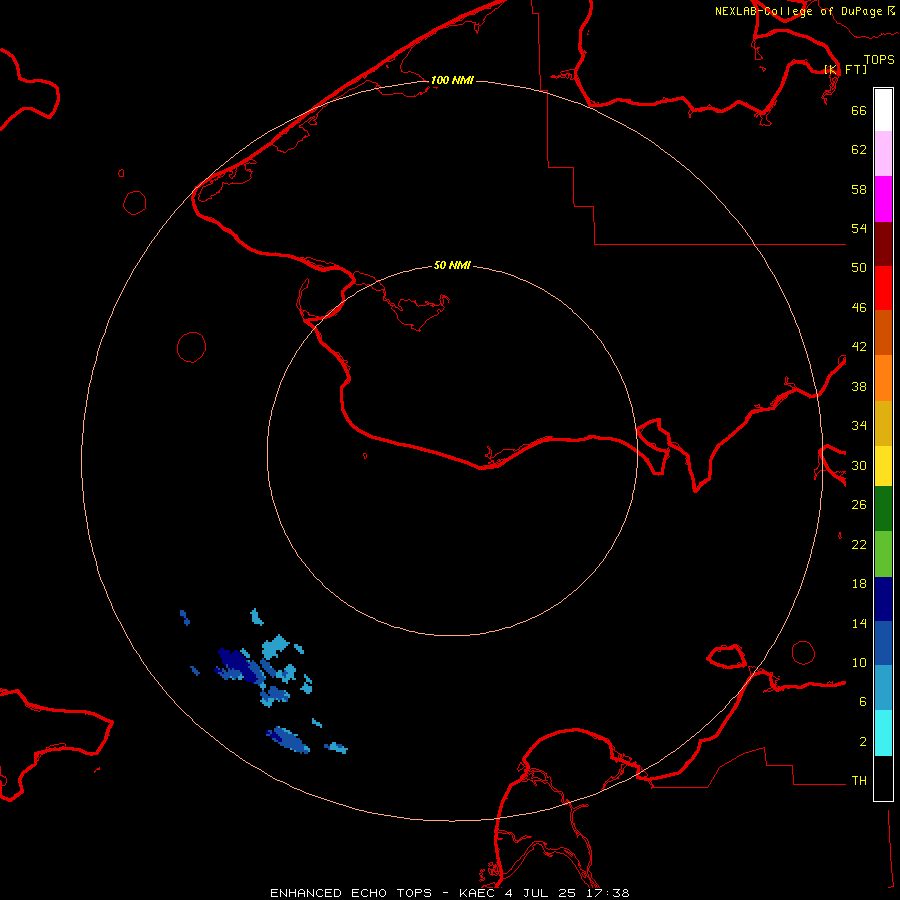Click the dark orange legend swatch
Screen dimensions: 900x900
[883, 332]
